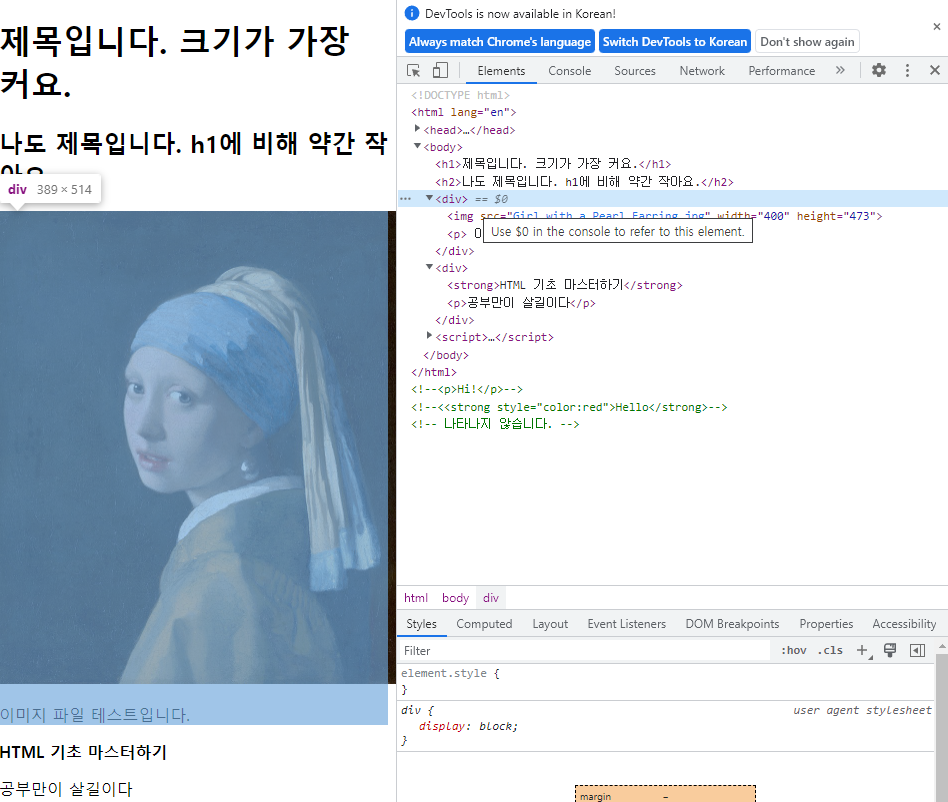Open the Sources tab
Image resolution: width=948 pixels, height=802 pixels.
[635, 71]
